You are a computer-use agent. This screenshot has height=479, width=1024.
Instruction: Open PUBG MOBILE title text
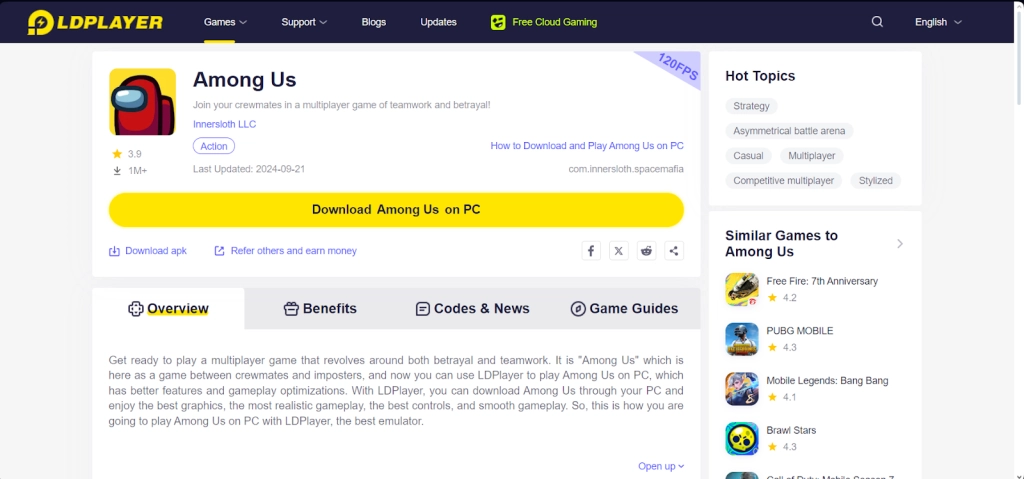click(800, 331)
